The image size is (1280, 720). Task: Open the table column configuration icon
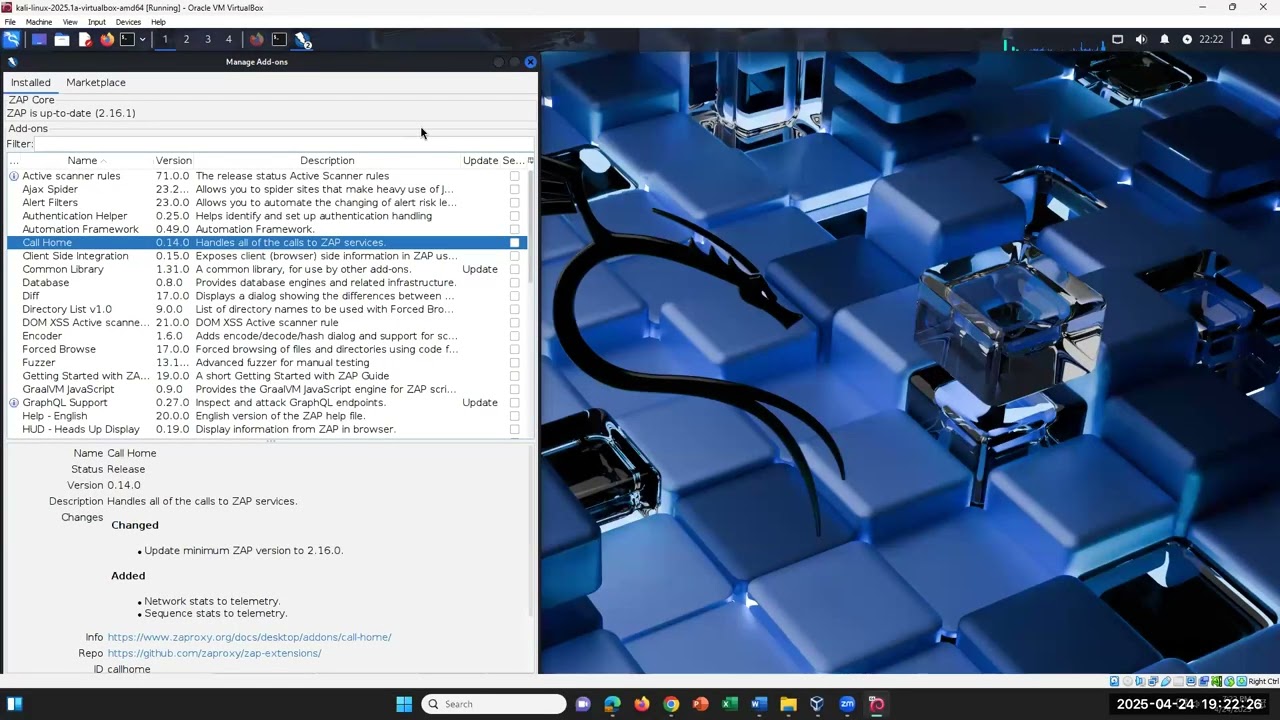coord(530,160)
